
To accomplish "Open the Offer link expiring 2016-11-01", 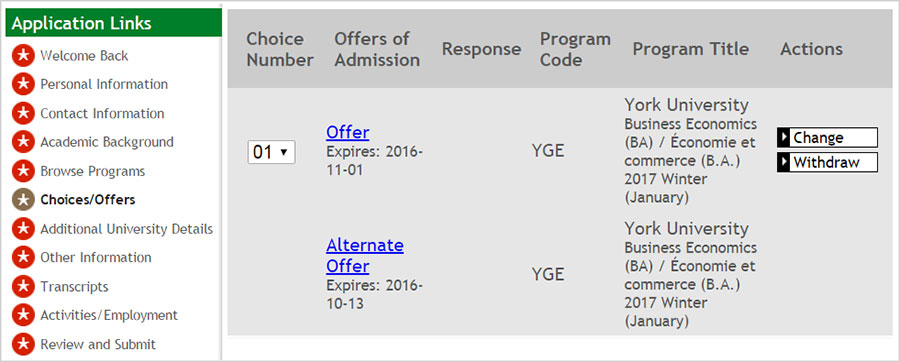I will [347, 133].
